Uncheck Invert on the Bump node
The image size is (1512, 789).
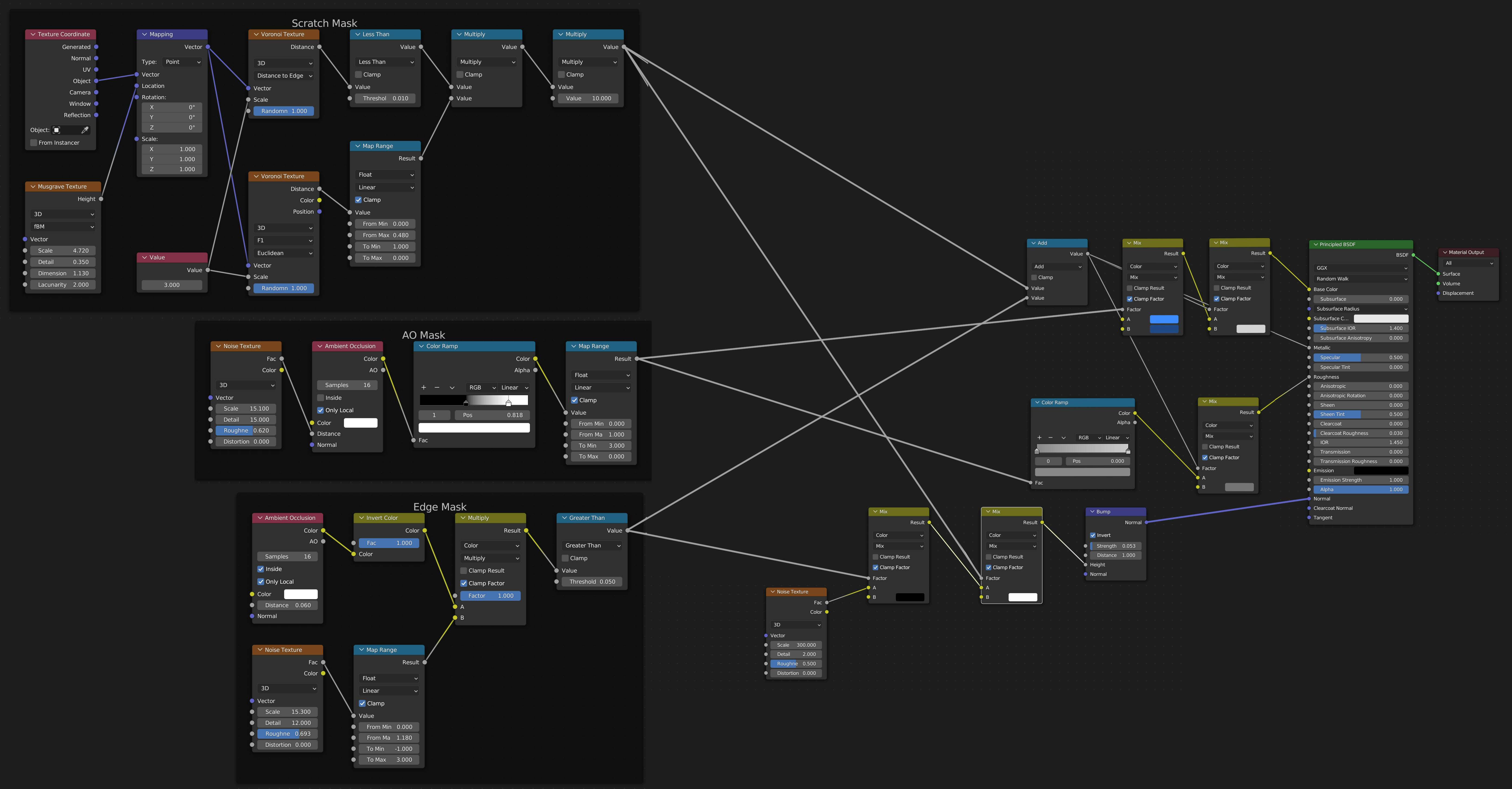tap(1093, 536)
